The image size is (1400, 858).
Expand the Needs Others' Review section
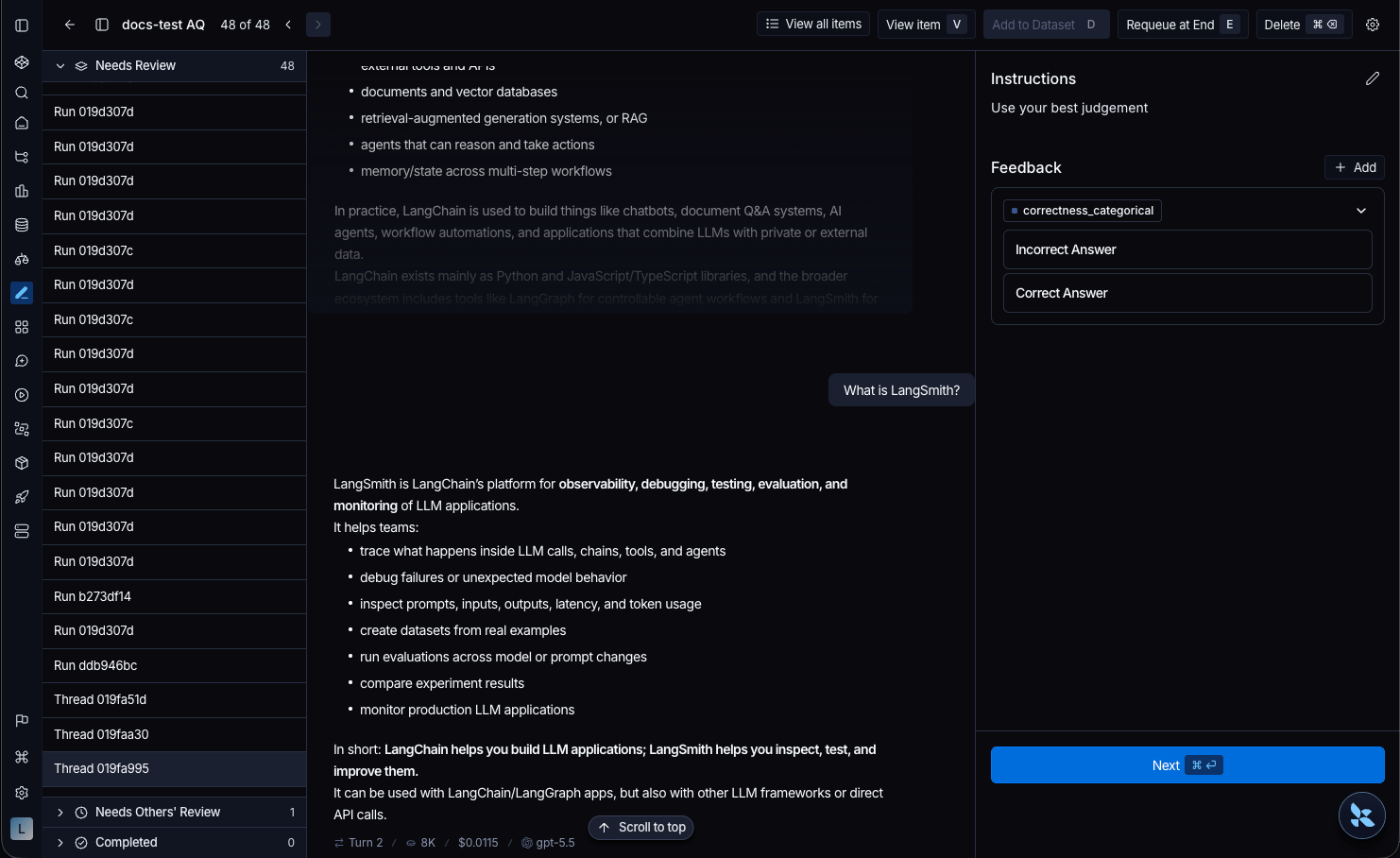coord(60,813)
